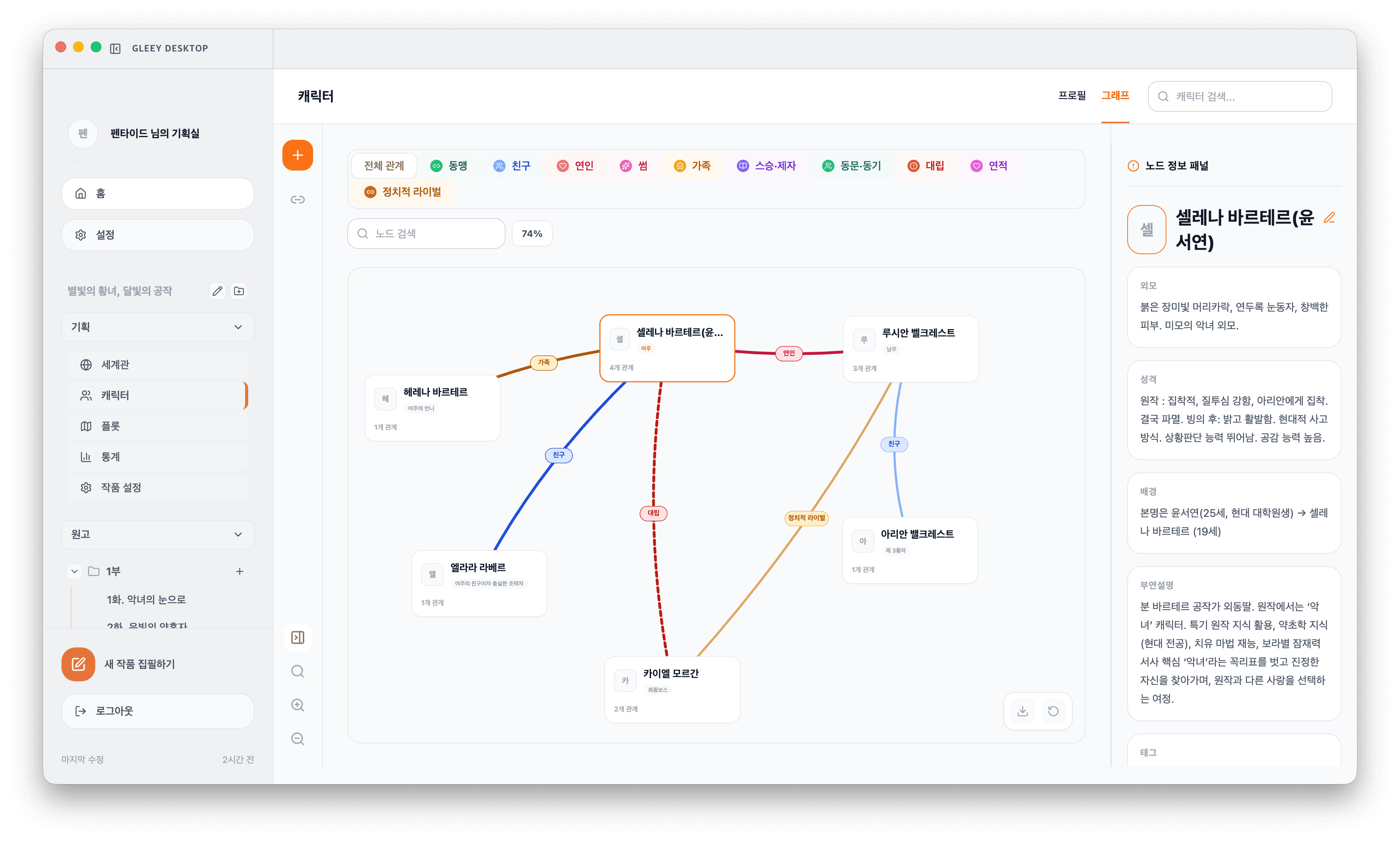1400x841 pixels.
Task: Filter by 정치적 라이벌 relationship
Action: pos(402,192)
